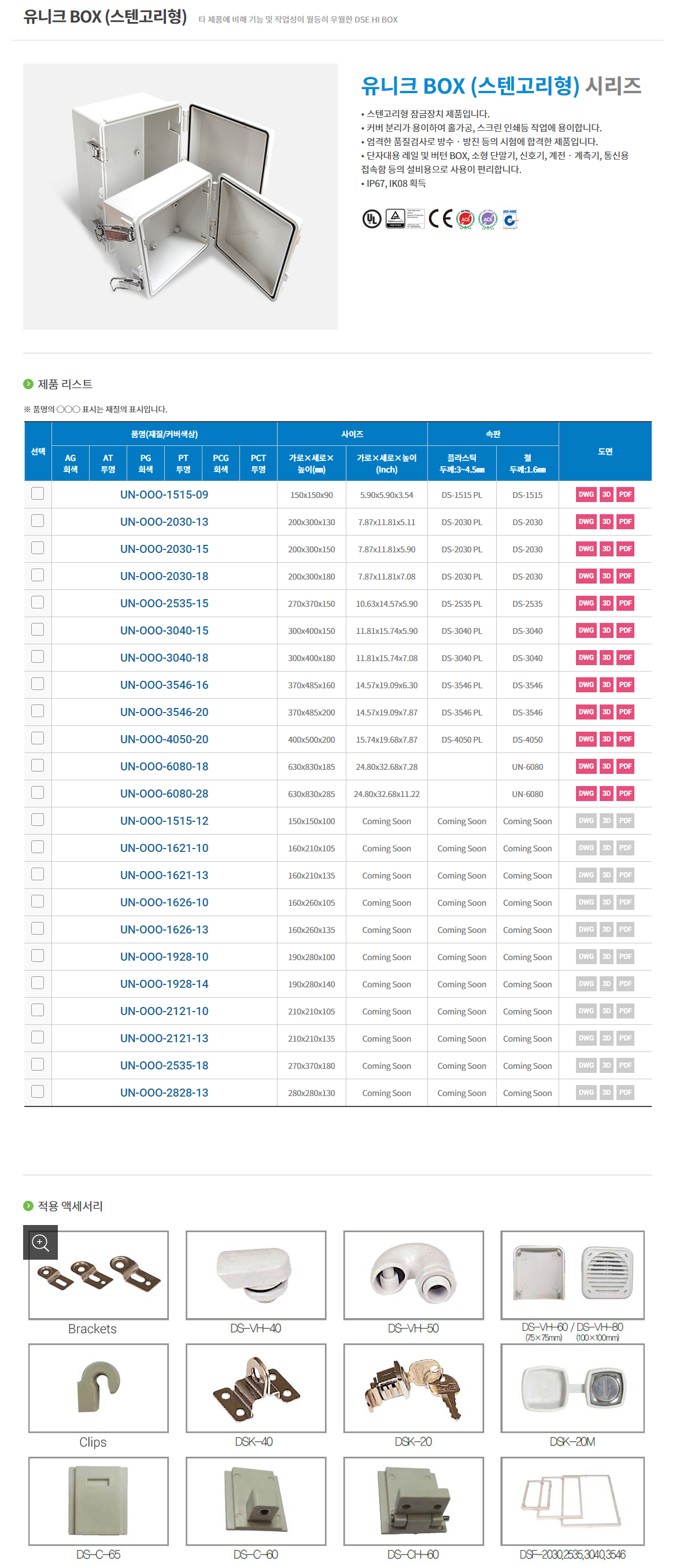Open 3D file for UN-OOO-2030-15
This screenshot has height=1568, width=676.
(606, 549)
